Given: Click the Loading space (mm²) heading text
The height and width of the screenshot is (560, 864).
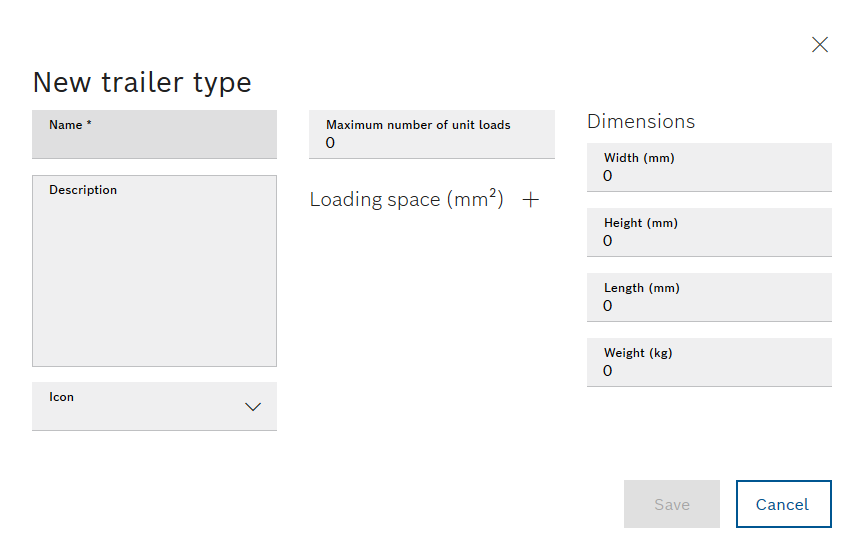Looking at the screenshot, I should tap(407, 199).
